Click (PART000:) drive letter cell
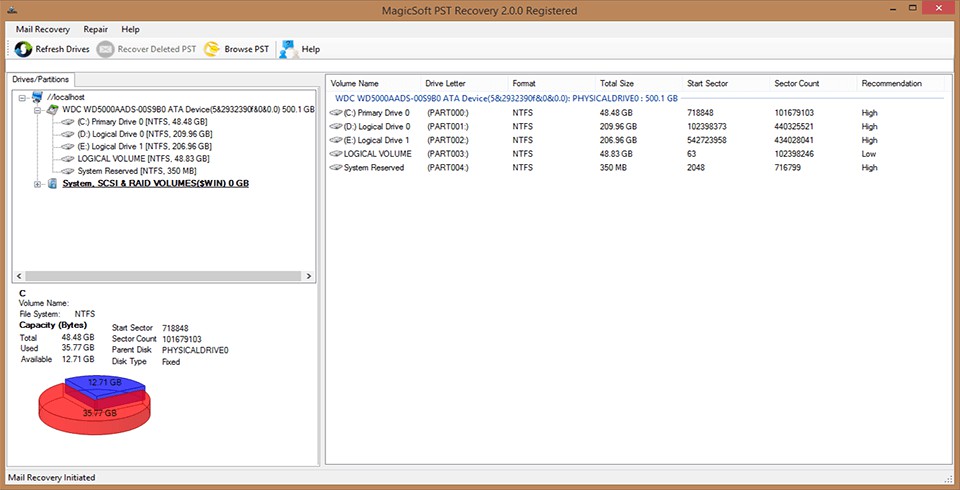The image size is (960, 490). click(x=448, y=113)
